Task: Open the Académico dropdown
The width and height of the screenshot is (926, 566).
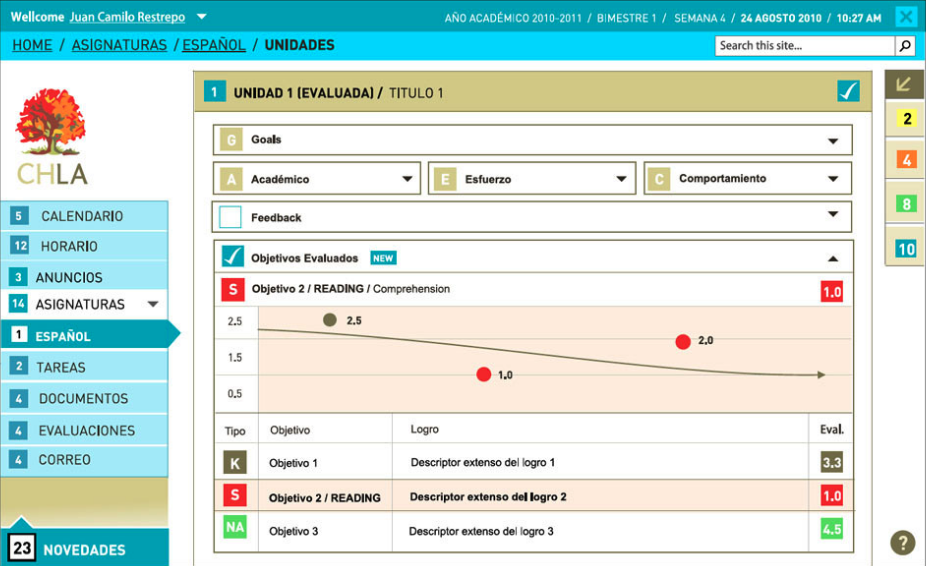Action: (x=407, y=180)
